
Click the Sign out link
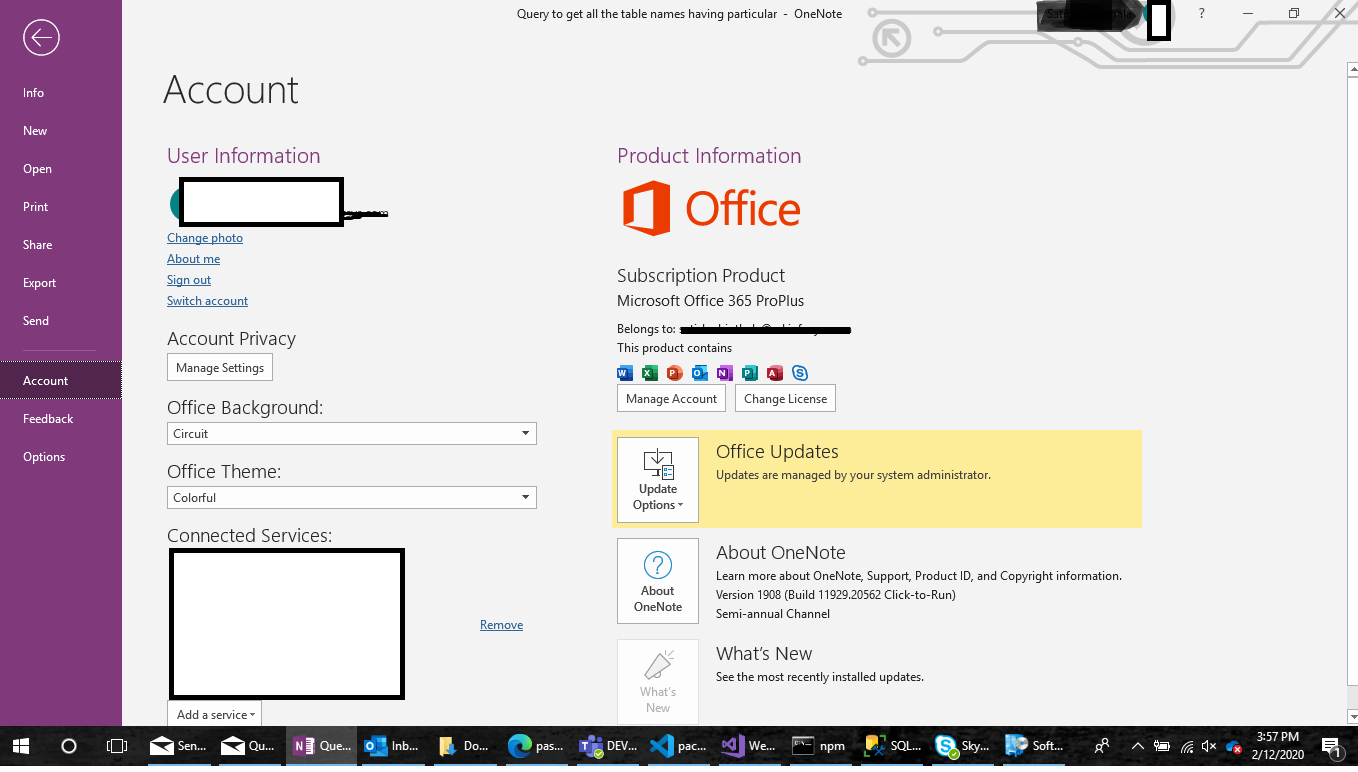tap(189, 280)
